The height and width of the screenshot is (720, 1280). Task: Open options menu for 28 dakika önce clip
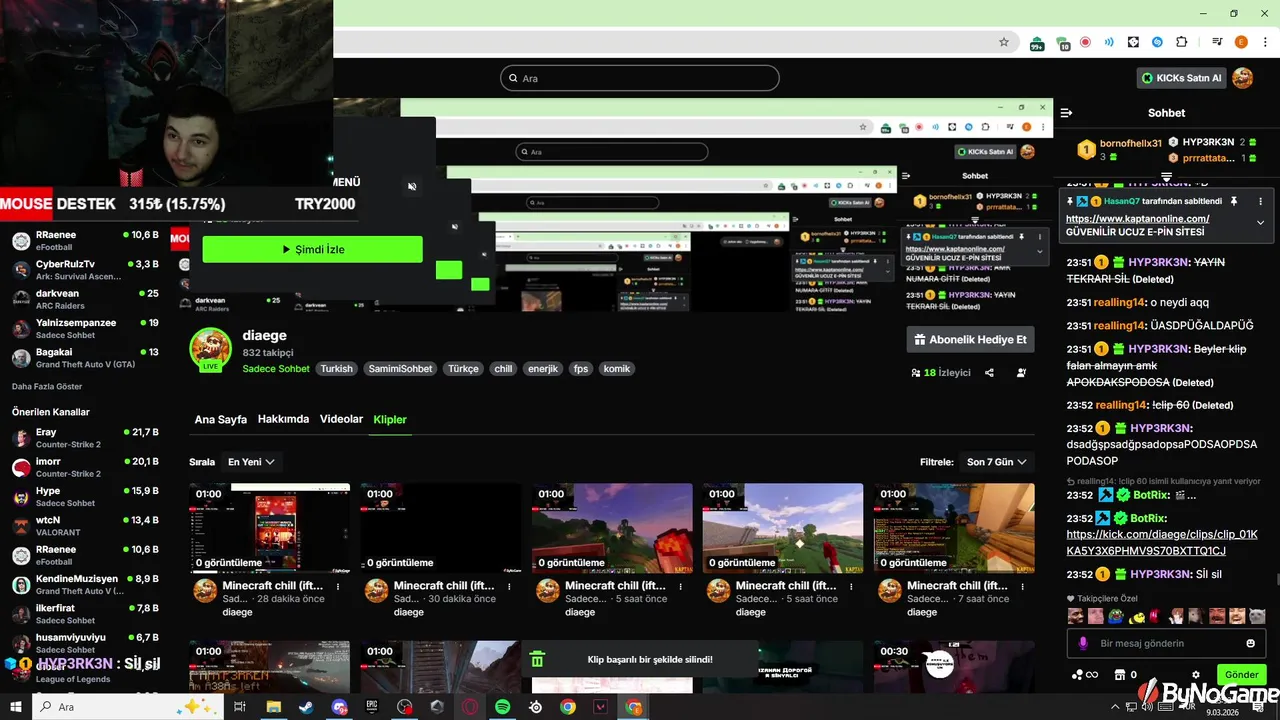pyautogui.click(x=338, y=587)
